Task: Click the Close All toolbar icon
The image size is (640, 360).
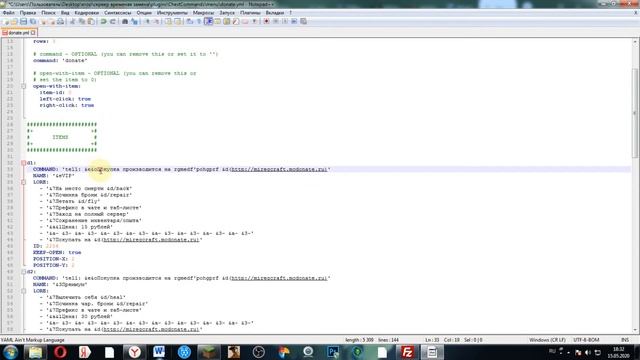Action: pyautogui.click(x=52, y=21)
